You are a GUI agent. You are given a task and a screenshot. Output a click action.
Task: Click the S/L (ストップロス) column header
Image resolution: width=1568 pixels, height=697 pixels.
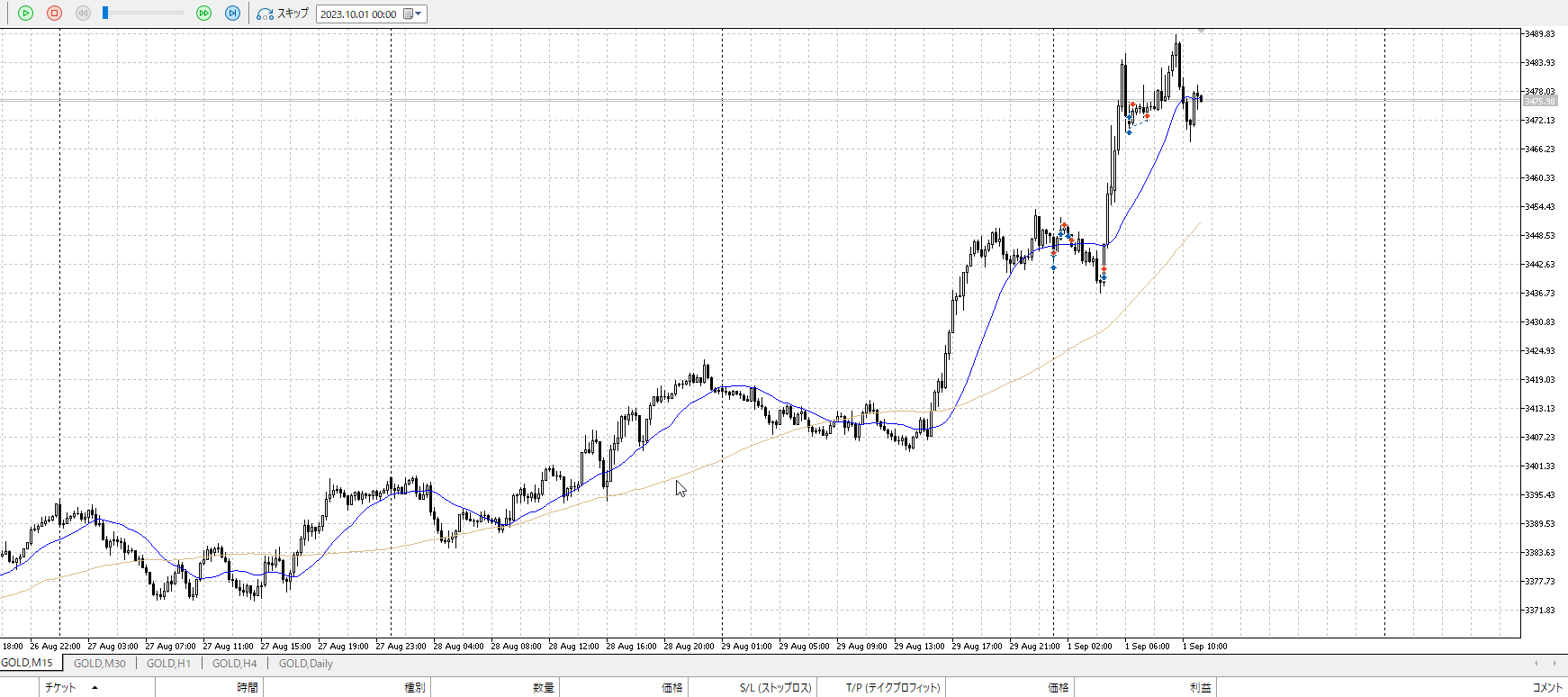pos(775,688)
